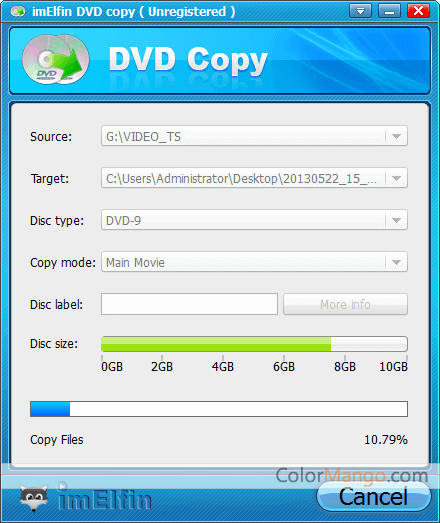Click the title bar app icon
The width and height of the screenshot is (440, 523).
click(18, 12)
